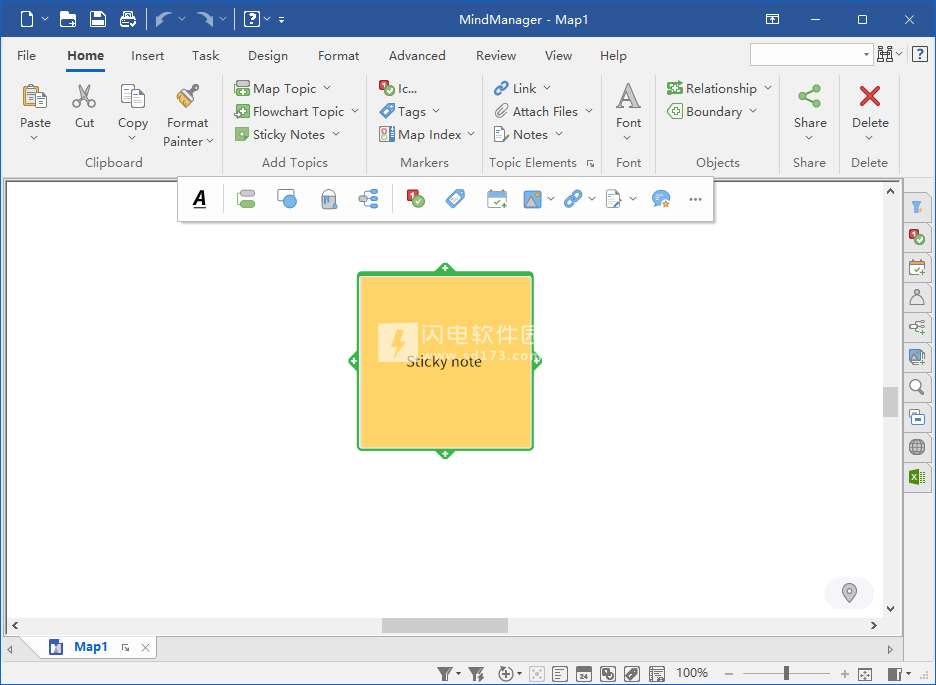Click the zoom out minus button

pos(729,674)
